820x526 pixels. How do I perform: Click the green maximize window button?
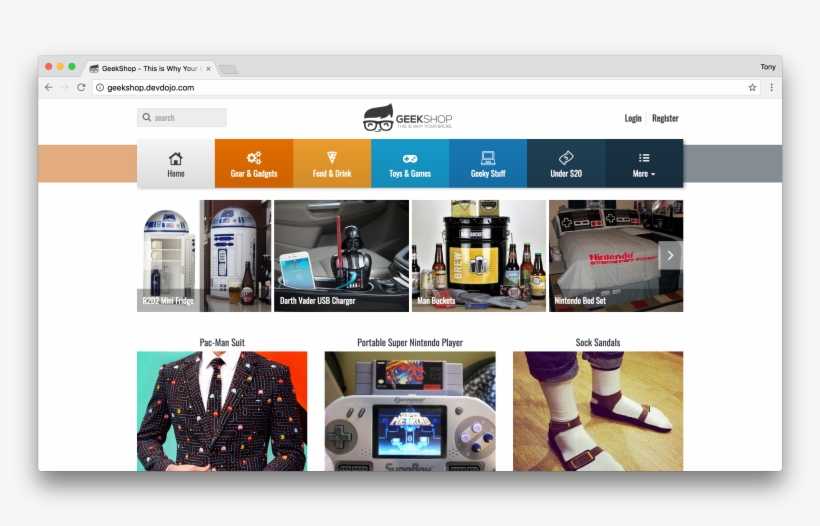point(72,66)
